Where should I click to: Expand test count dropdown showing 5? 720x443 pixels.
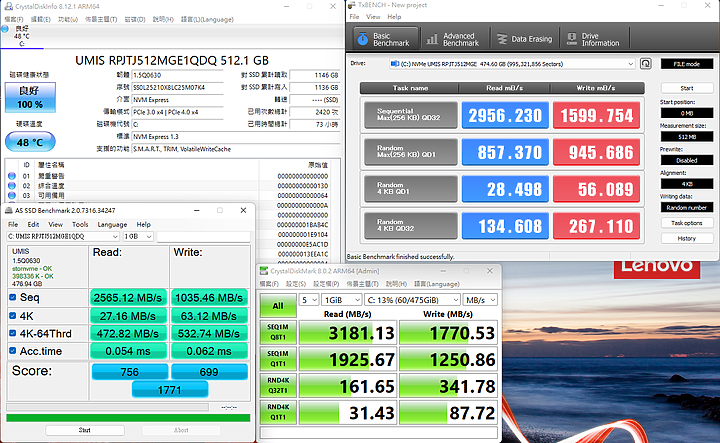click(309, 300)
